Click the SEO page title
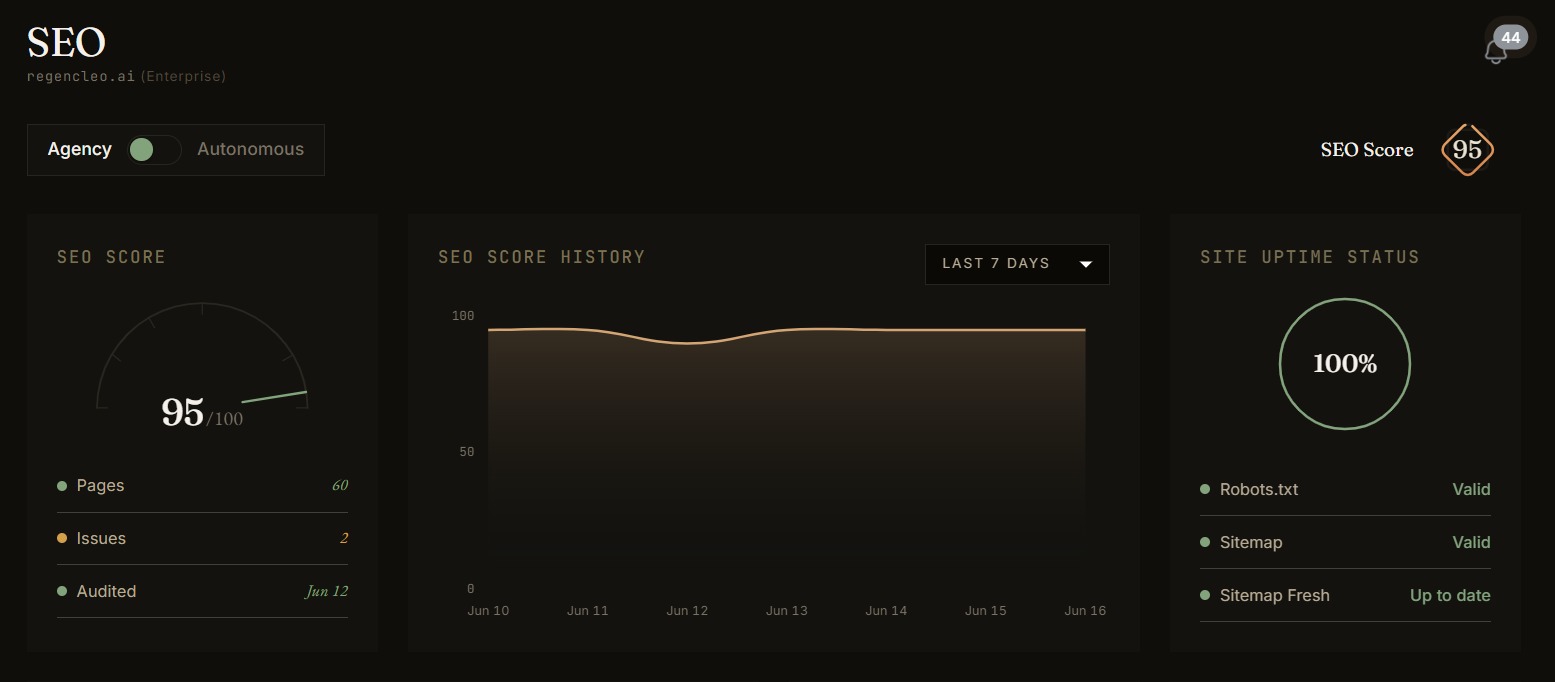The width and height of the screenshot is (1555, 682). pyautogui.click(x=66, y=42)
